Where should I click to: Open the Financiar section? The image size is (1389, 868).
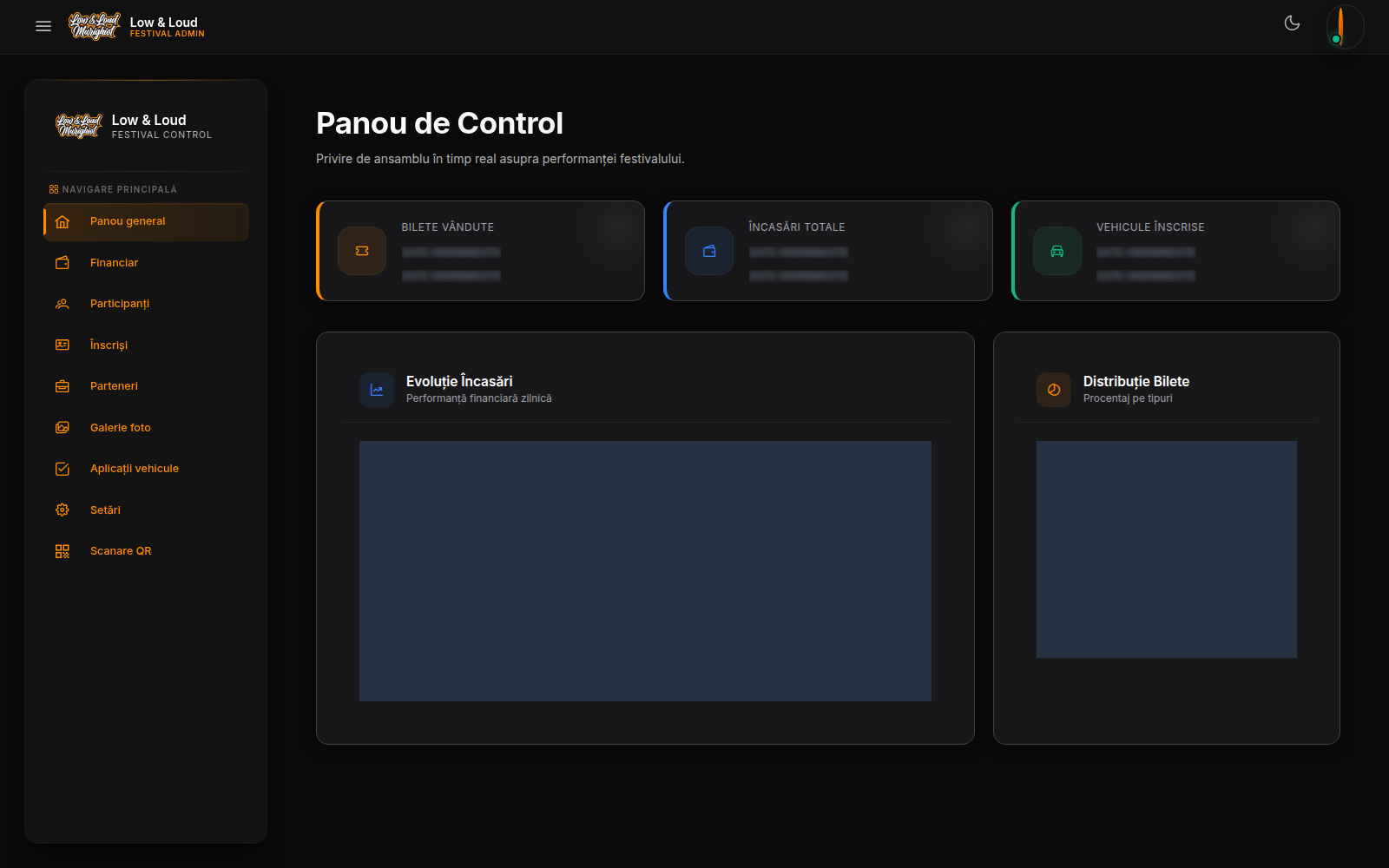click(146, 263)
